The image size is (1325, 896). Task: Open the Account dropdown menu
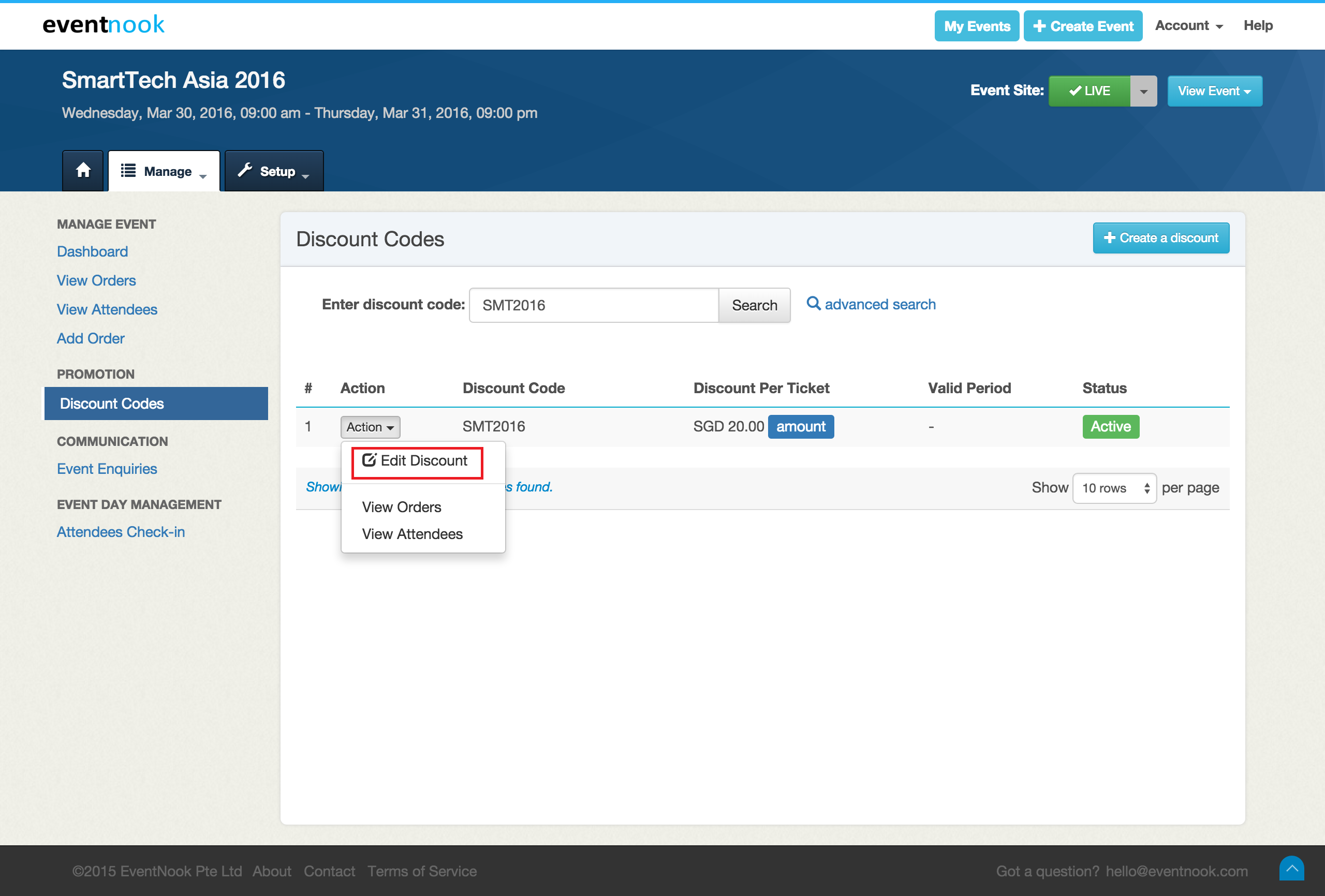pyautogui.click(x=1189, y=26)
